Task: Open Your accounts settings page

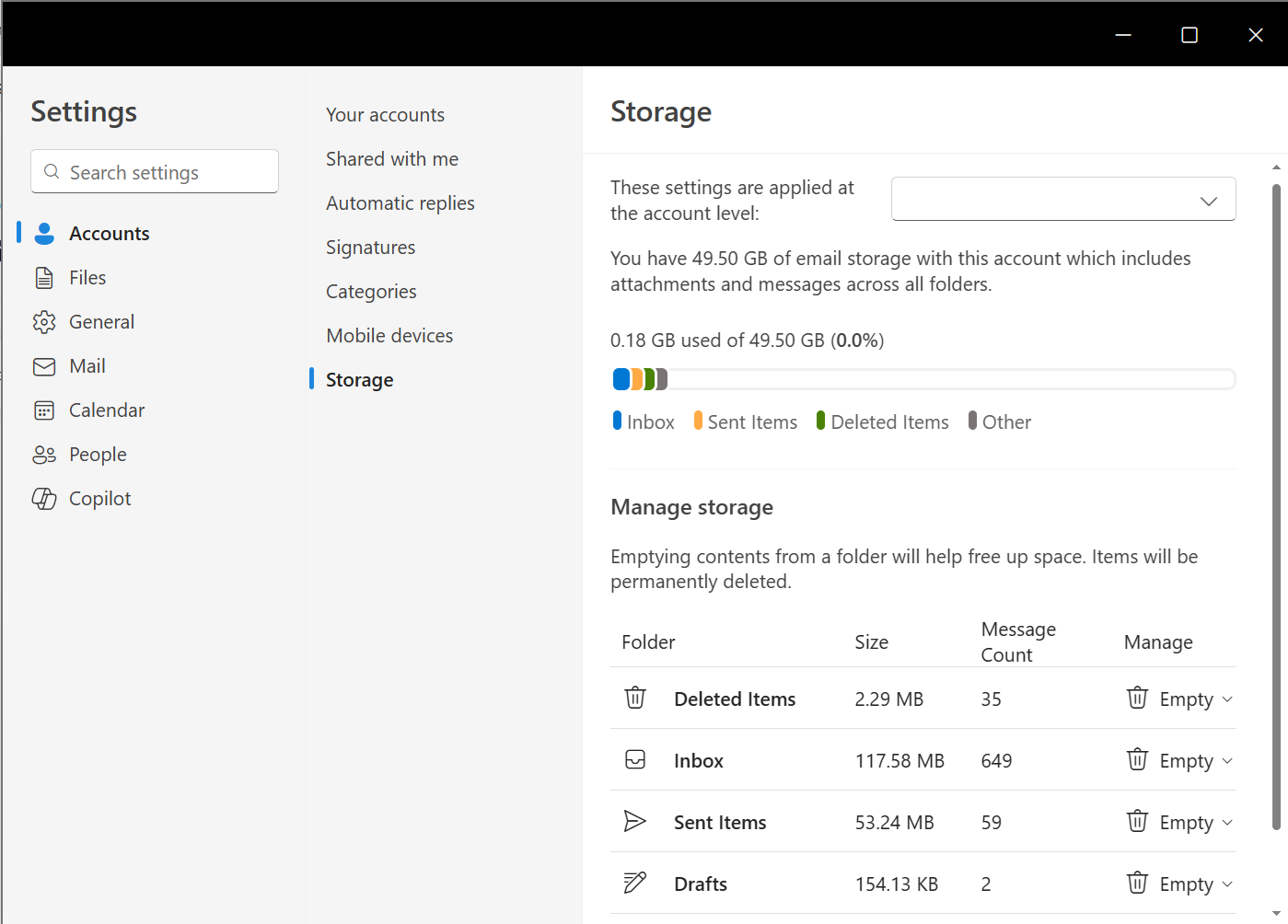Action: click(x=385, y=115)
